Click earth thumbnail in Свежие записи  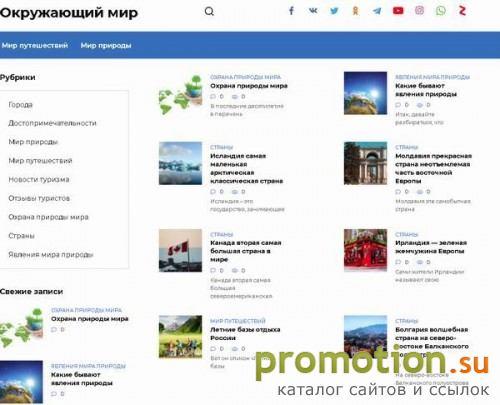[21, 382]
